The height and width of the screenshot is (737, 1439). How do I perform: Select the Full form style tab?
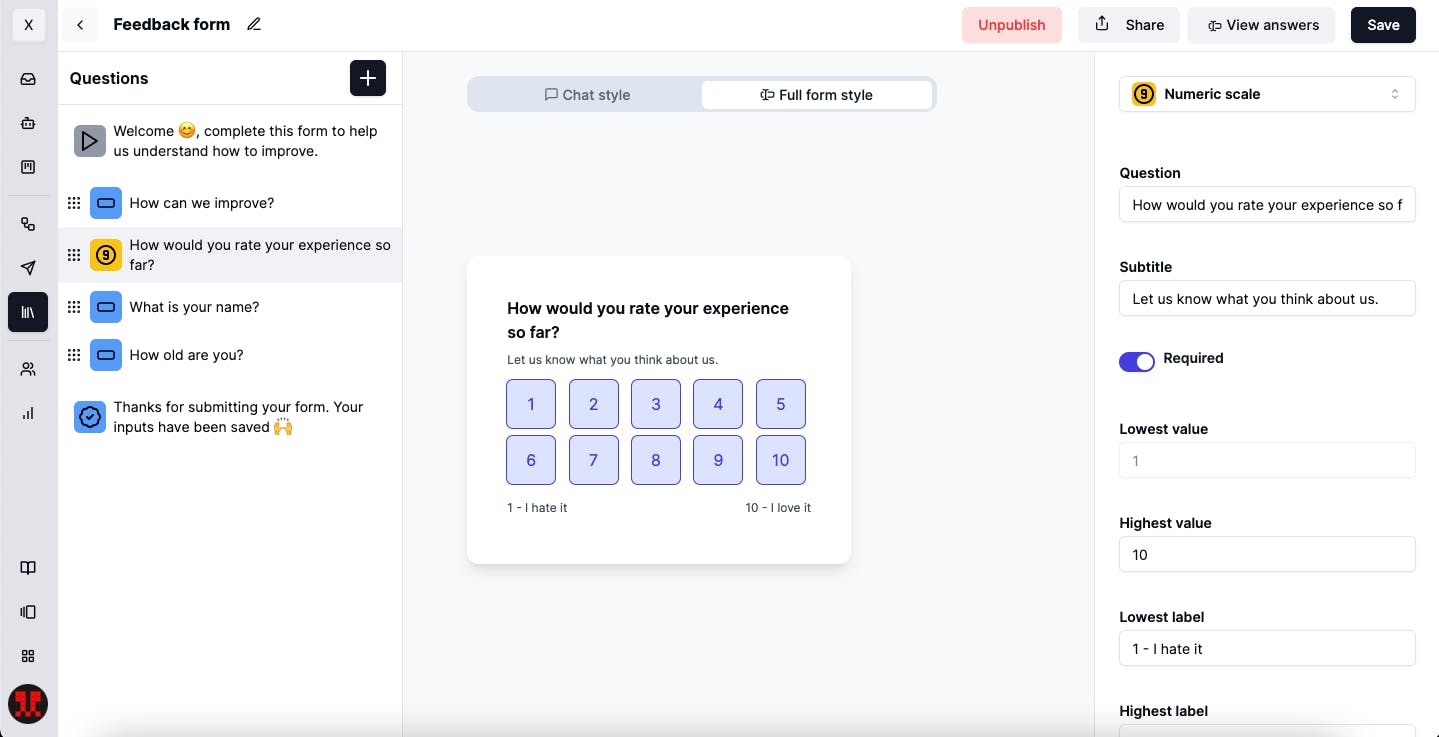(816, 95)
